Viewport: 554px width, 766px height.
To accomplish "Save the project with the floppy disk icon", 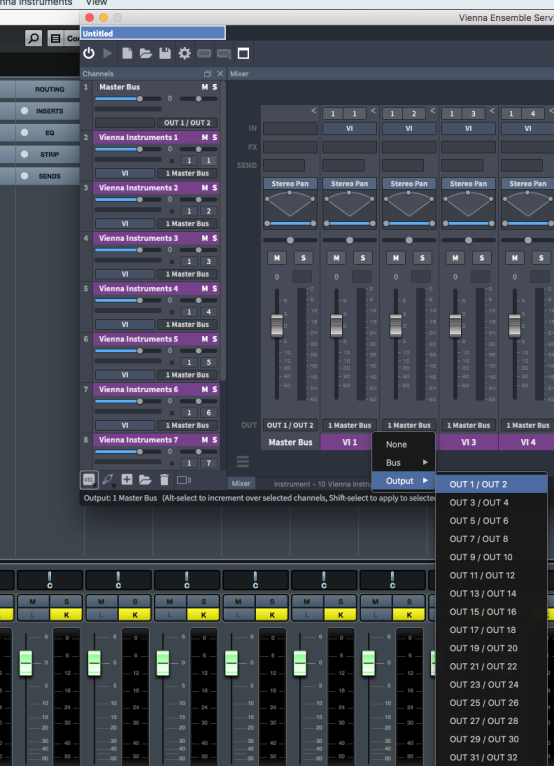I will (x=165, y=53).
